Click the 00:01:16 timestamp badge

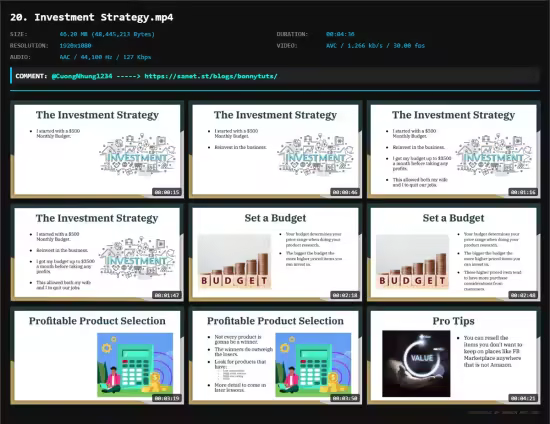click(x=523, y=192)
